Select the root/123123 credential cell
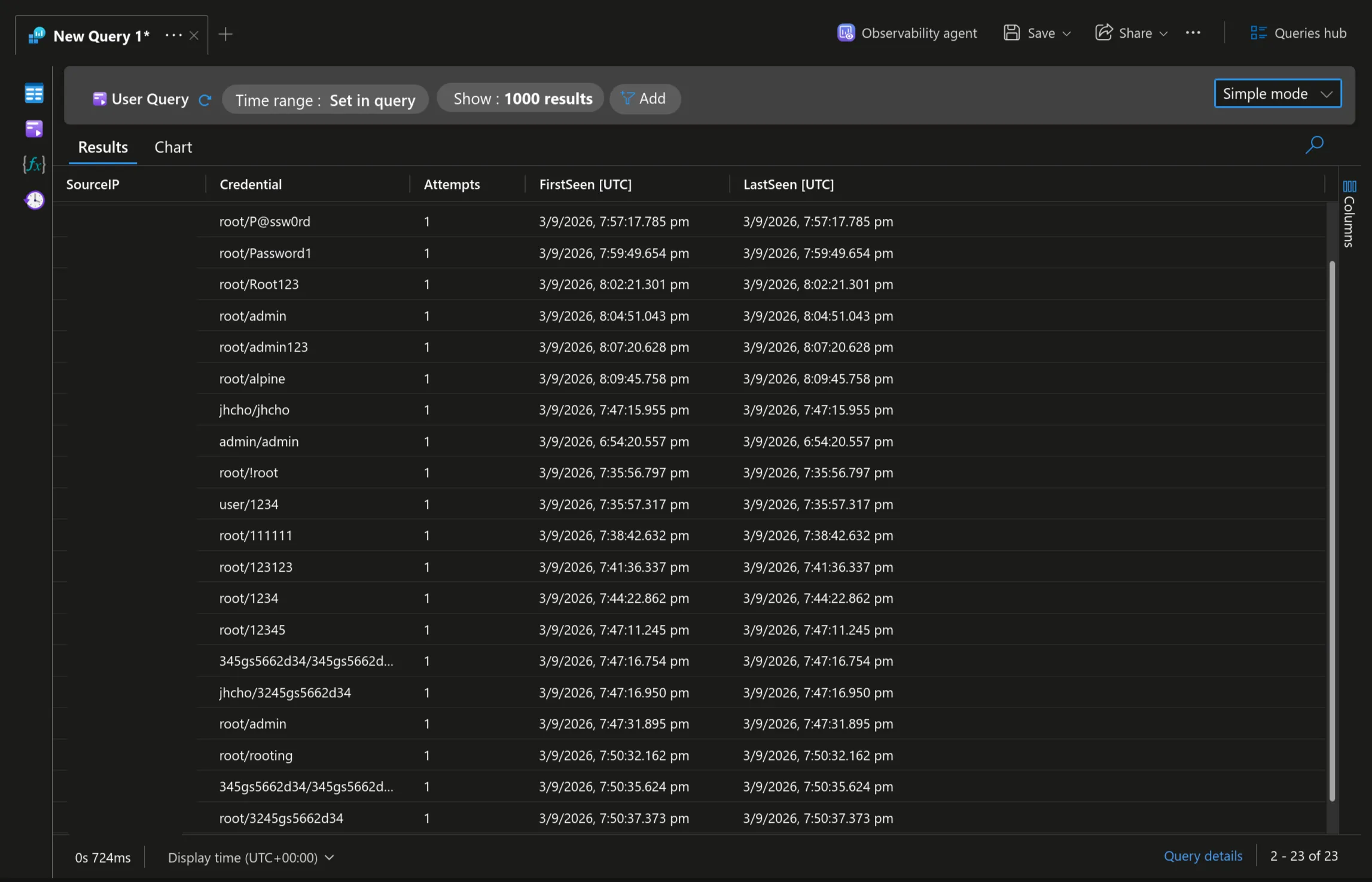Screen dimensions: 1372x882 pos(255,567)
